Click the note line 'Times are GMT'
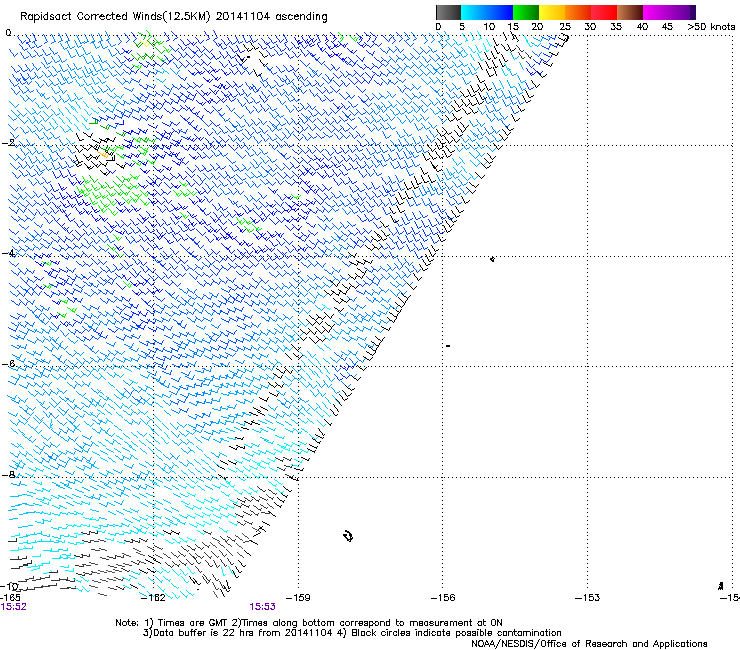 pyautogui.click(x=193, y=623)
